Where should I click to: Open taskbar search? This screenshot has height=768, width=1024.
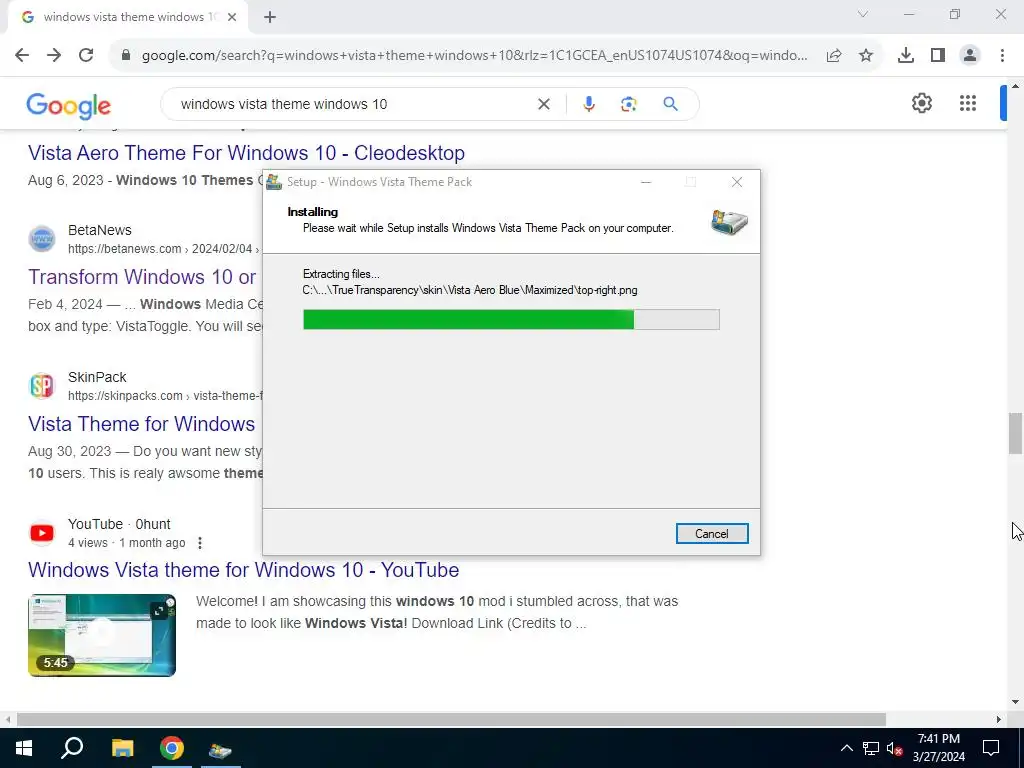click(x=72, y=748)
